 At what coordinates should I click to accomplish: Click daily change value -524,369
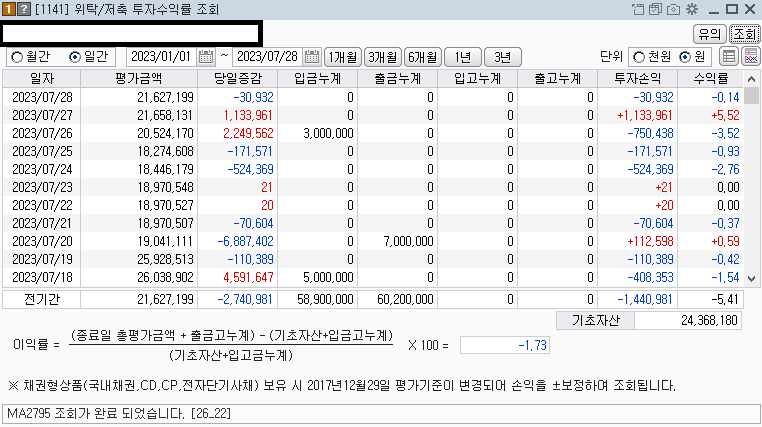pyautogui.click(x=238, y=169)
